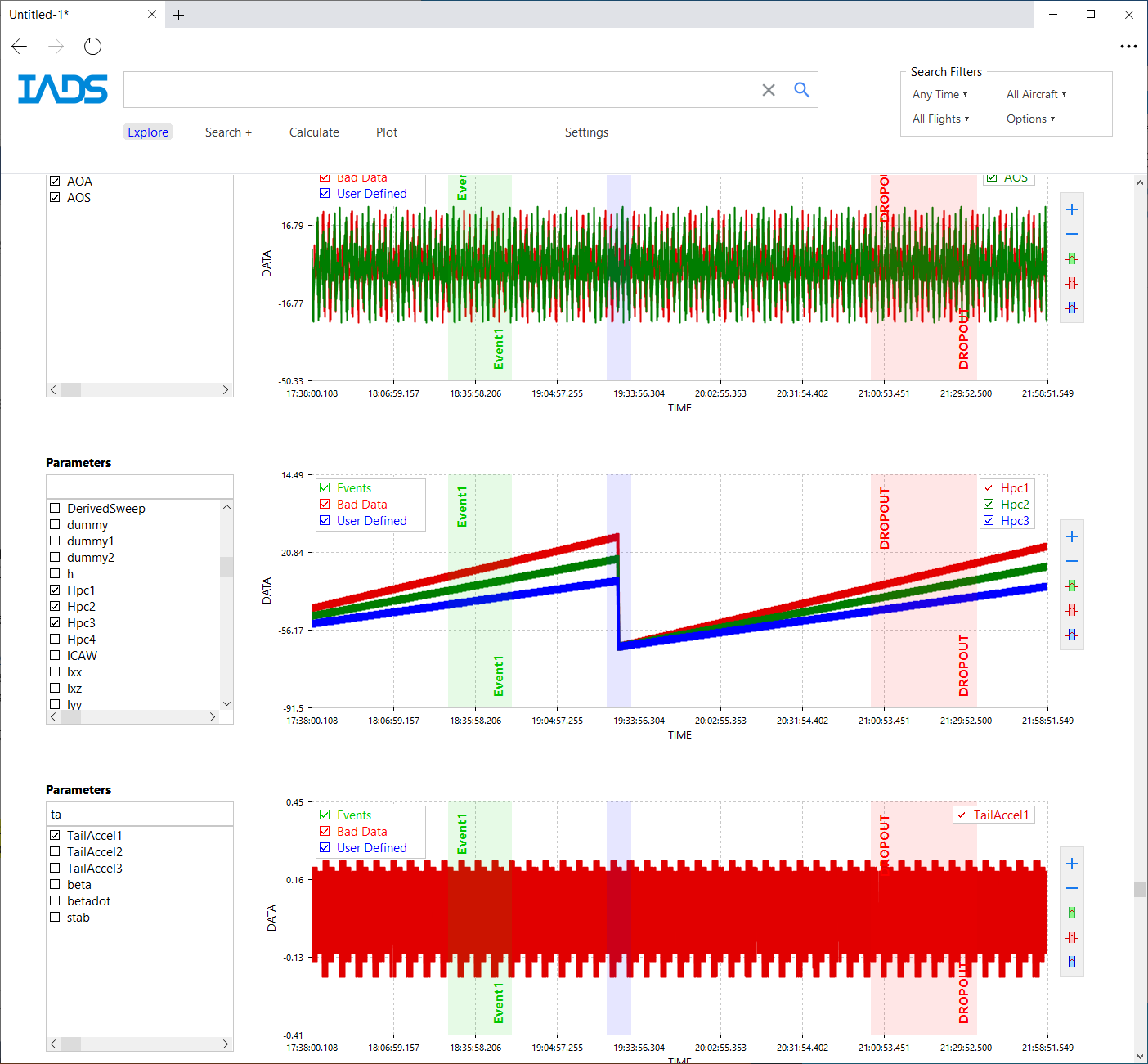Check the Hpc4 parameter
Image resolution: width=1148 pixels, height=1064 pixels.
click(x=55, y=639)
